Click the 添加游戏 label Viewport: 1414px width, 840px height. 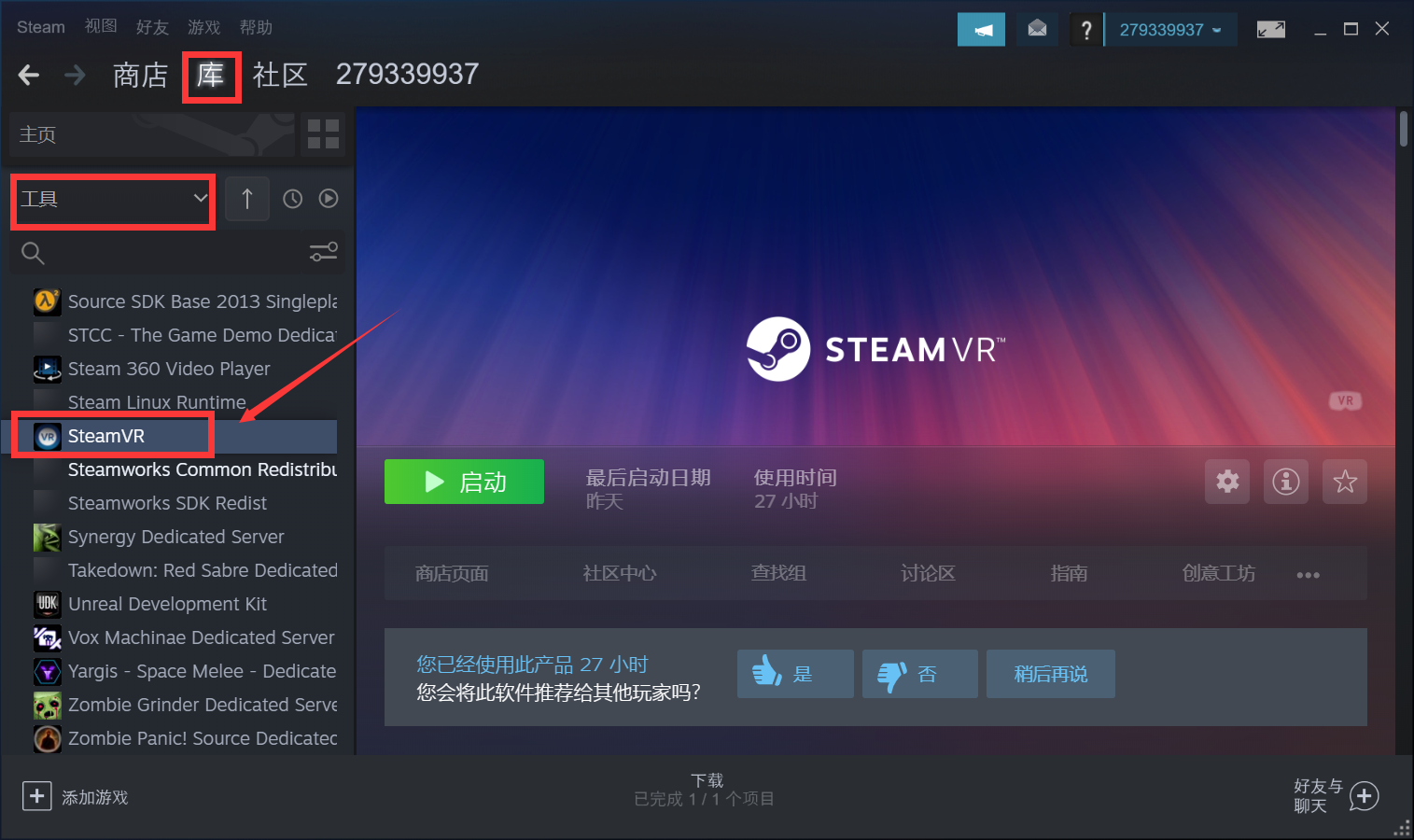[x=95, y=797]
